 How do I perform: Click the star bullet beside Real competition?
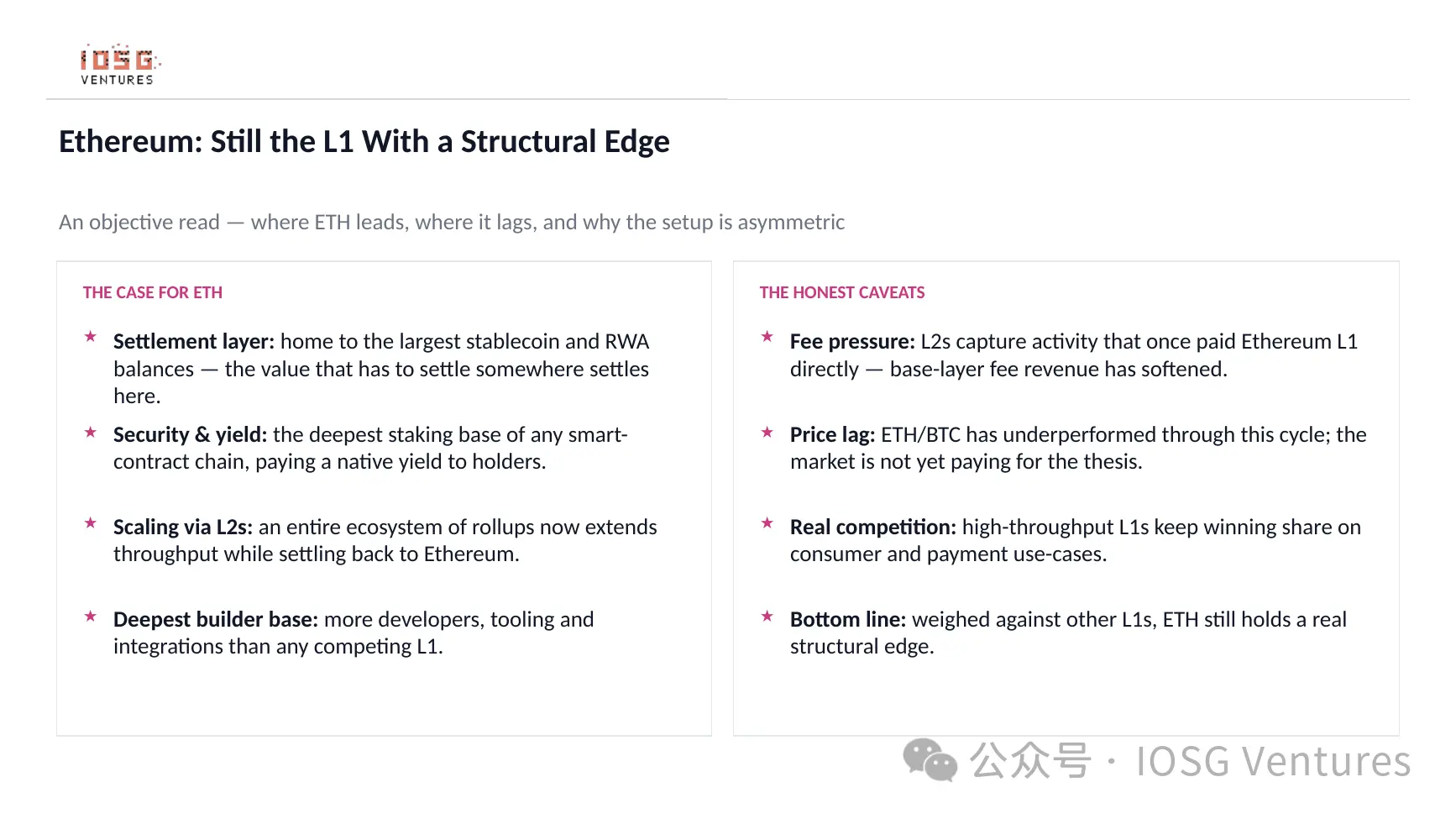(767, 523)
